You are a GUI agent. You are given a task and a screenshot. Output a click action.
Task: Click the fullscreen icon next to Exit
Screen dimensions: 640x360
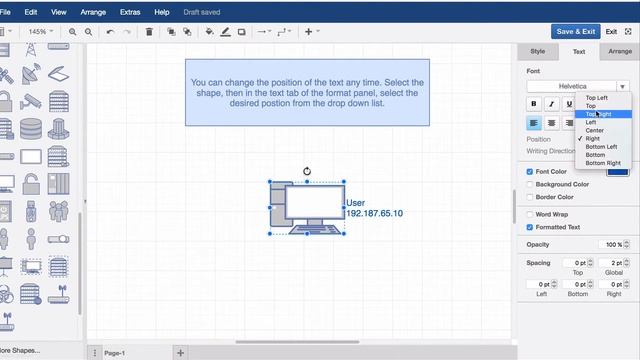click(628, 31)
